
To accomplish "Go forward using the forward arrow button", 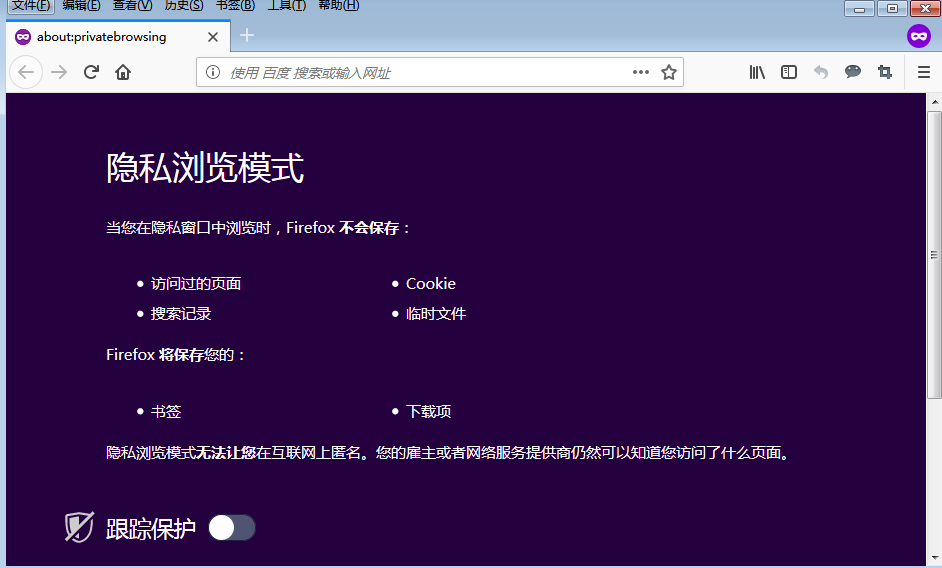I will [x=59, y=72].
